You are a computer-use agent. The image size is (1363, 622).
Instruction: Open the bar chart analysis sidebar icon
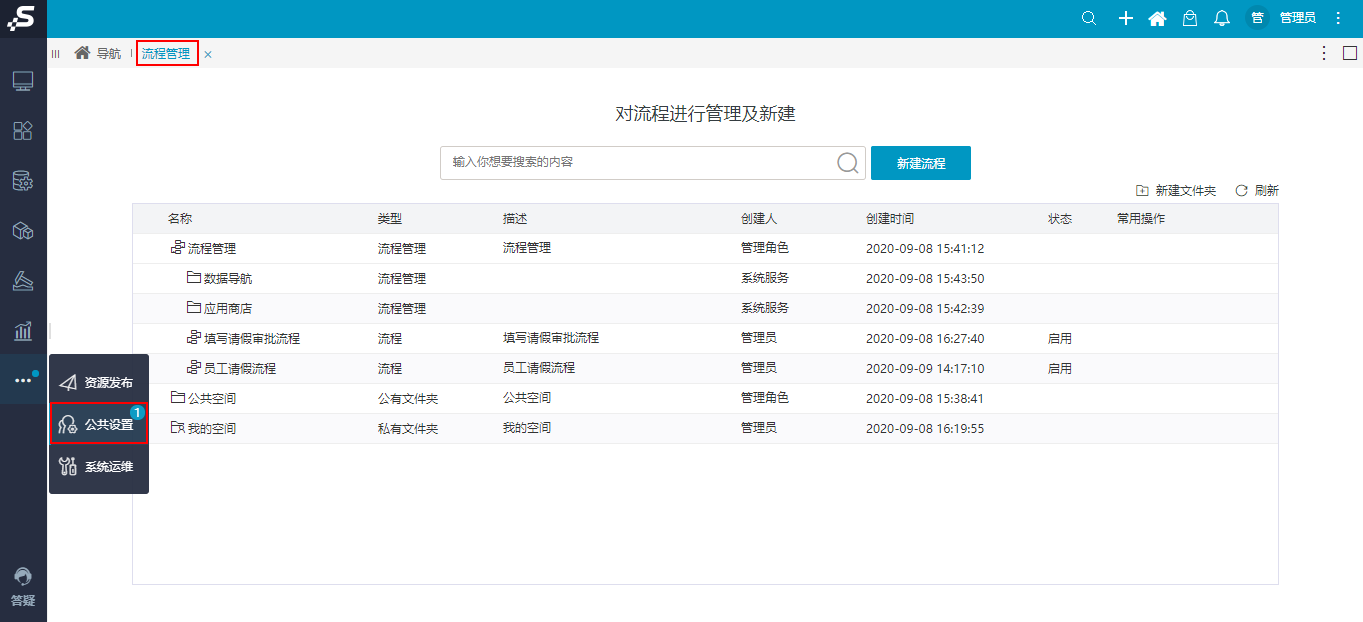click(23, 331)
